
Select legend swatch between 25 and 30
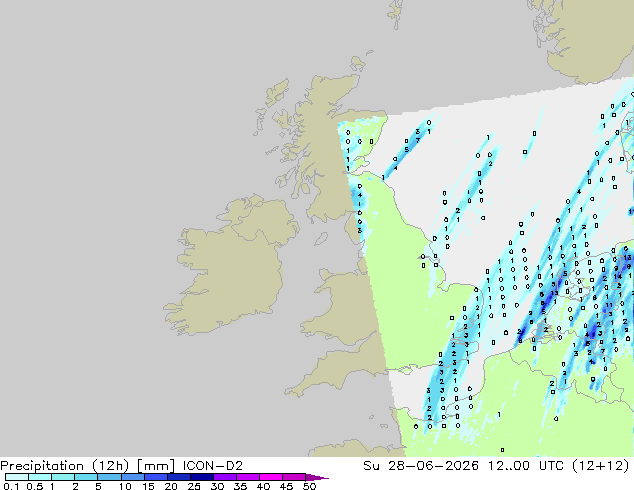[x=201, y=477]
